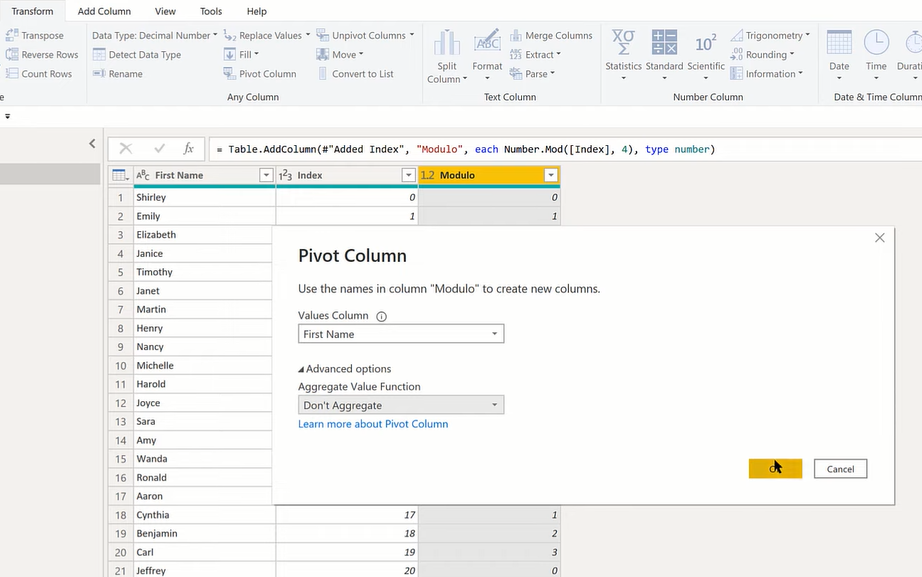This screenshot has height=577, width=922.
Task: Open Learn more about Pivot Column link
Action: 373,424
